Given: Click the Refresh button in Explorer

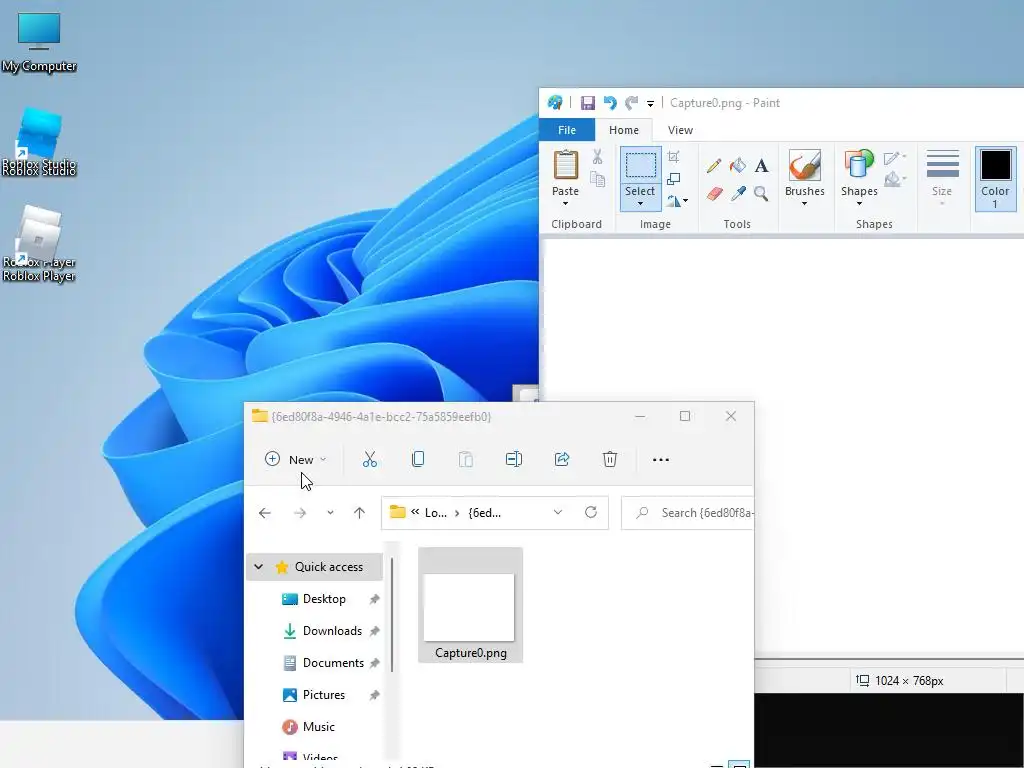Looking at the screenshot, I should pos(591,513).
